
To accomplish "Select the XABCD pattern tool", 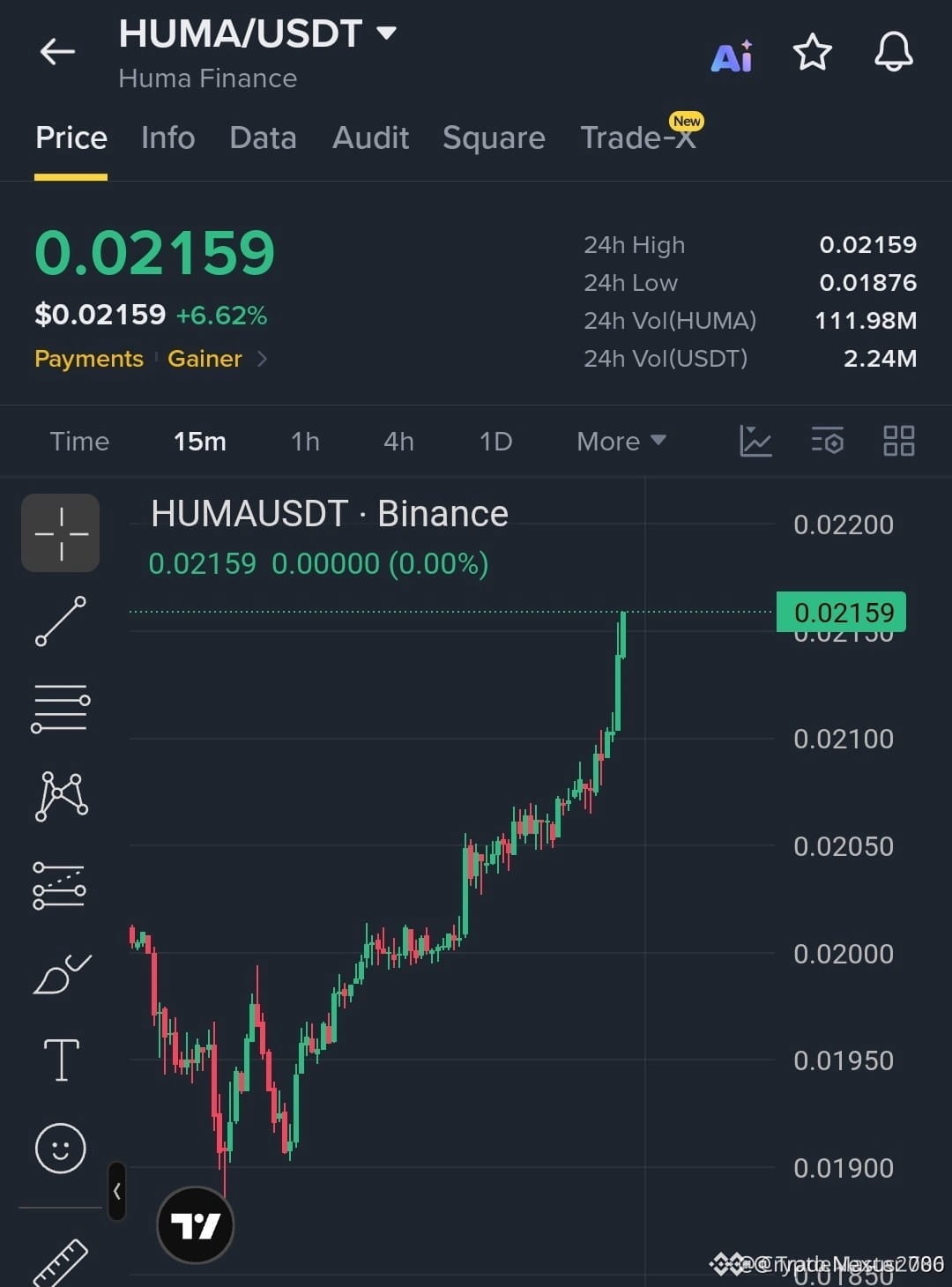I will click(61, 796).
